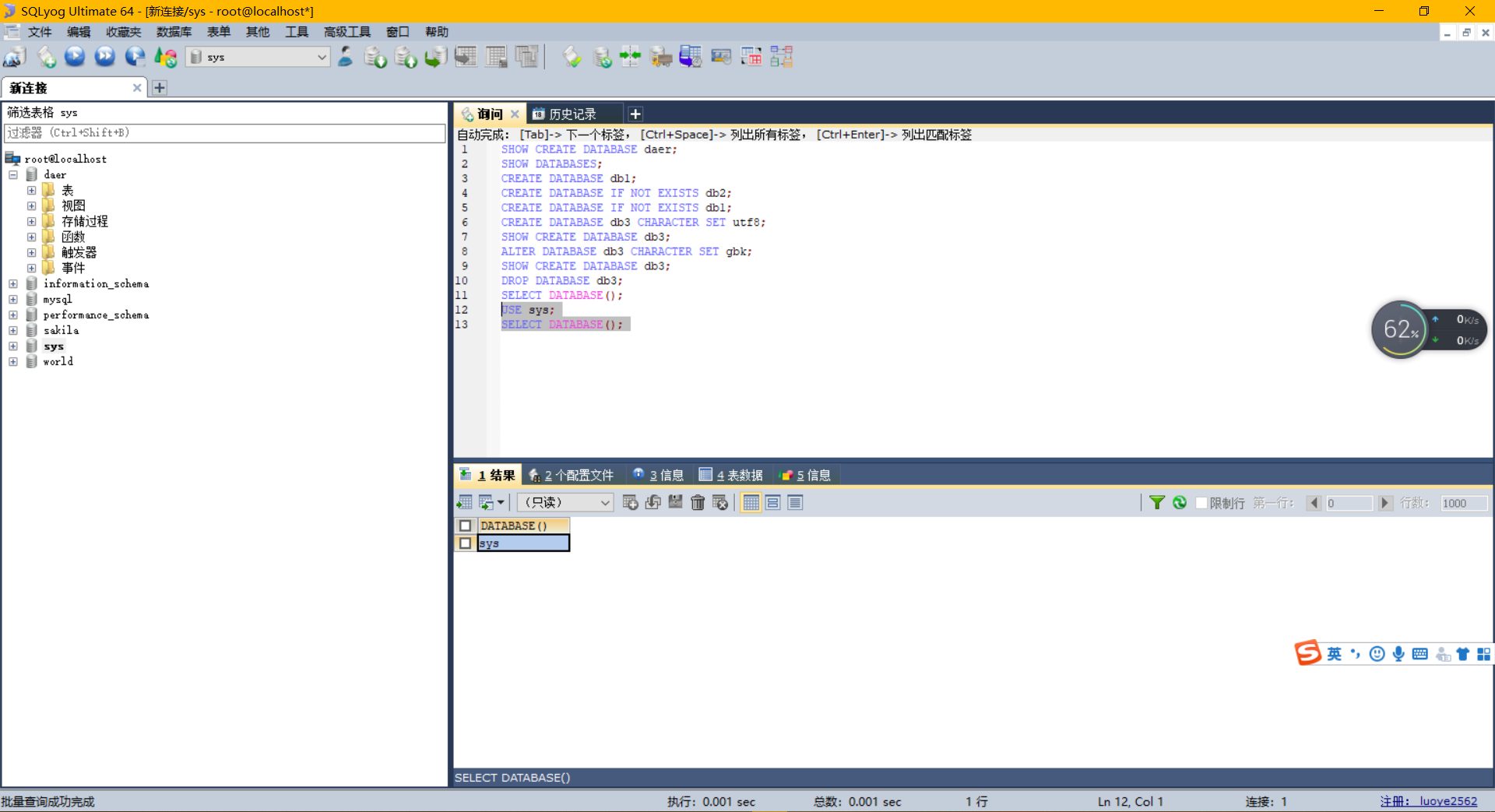Open a new query editor icon
This screenshot has height=812, width=1495.
pos(46,57)
